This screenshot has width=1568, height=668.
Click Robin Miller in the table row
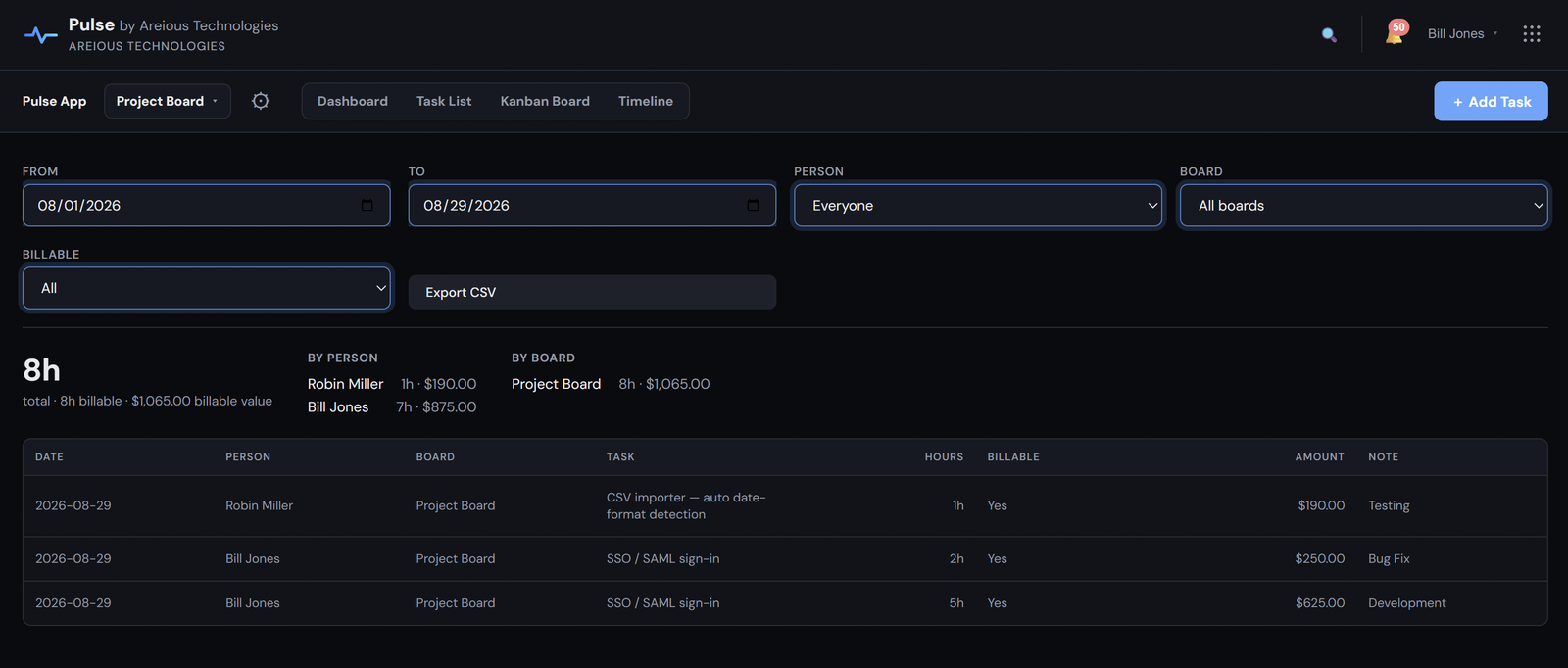(x=260, y=505)
